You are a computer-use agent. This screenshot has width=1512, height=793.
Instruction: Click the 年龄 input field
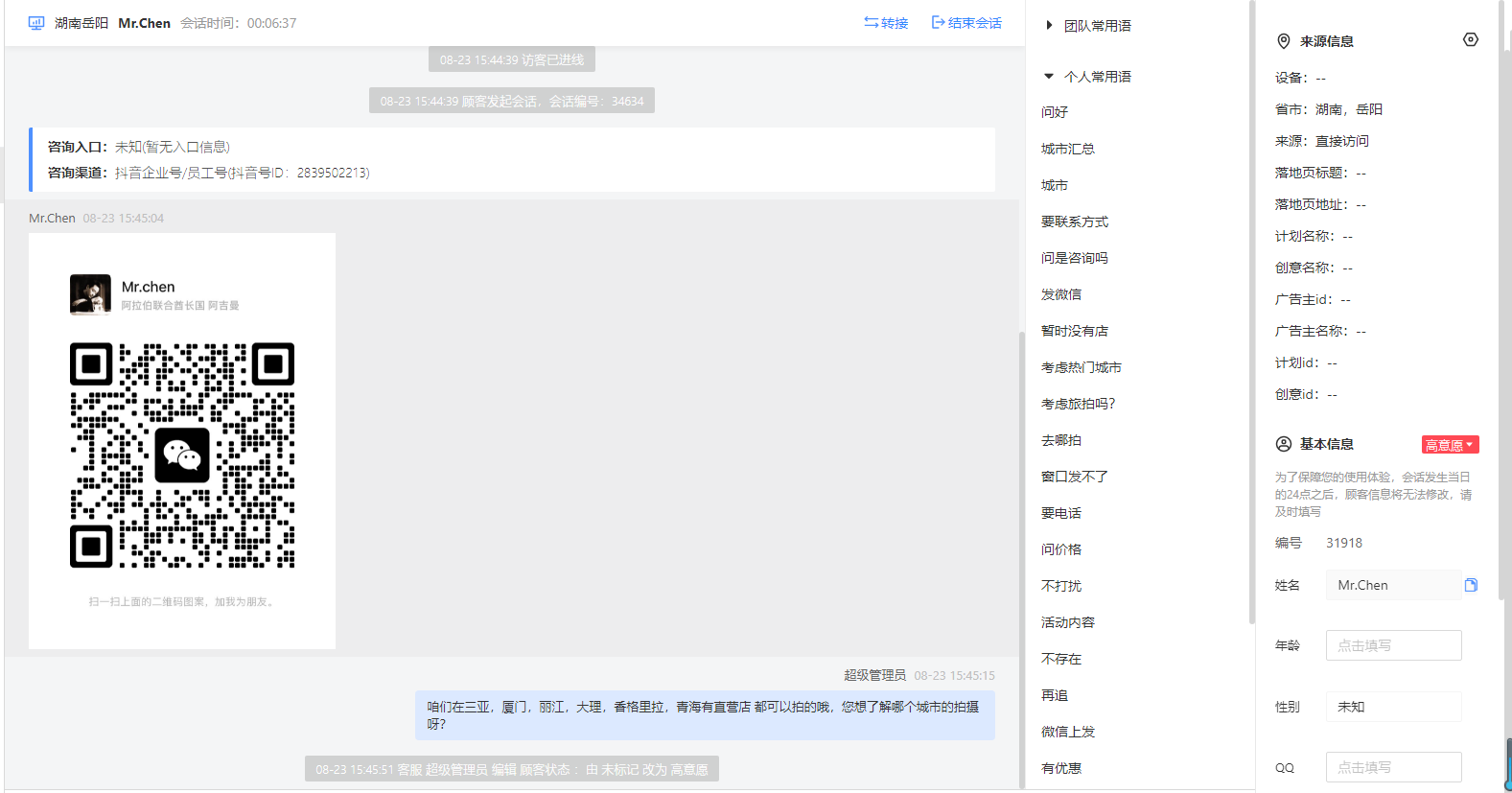point(1394,645)
